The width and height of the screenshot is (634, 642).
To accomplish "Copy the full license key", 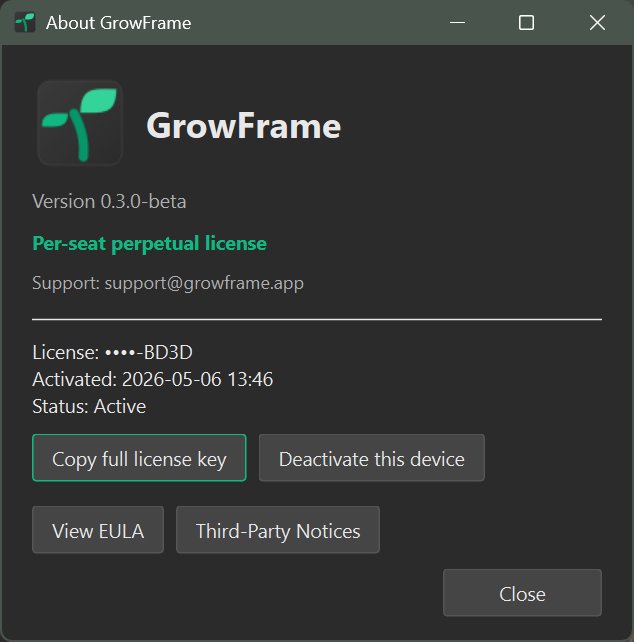I will pyautogui.click(x=139, y=458).
